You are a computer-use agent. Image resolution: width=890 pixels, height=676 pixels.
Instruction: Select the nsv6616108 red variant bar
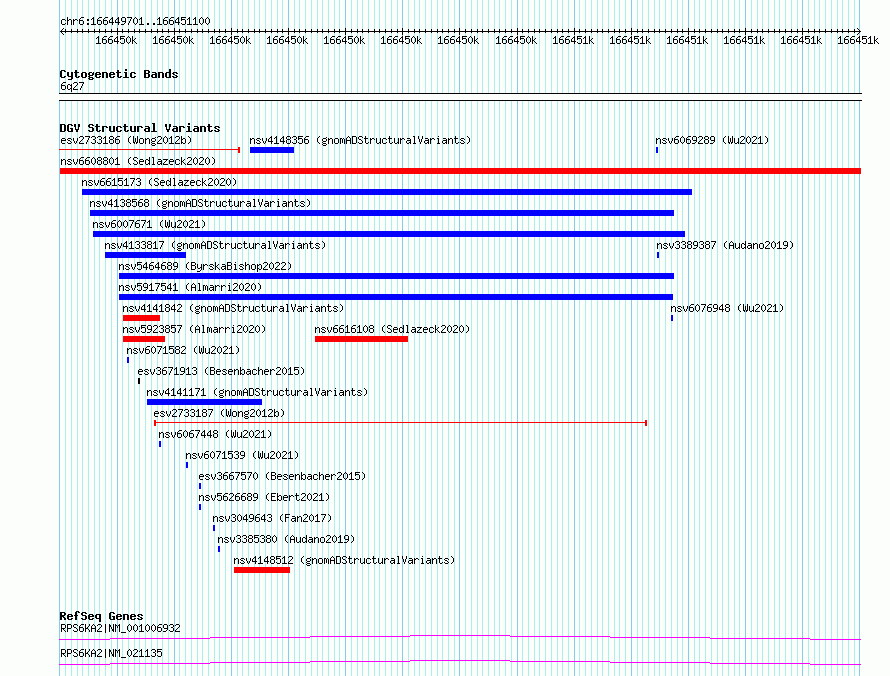pos(362,339)
